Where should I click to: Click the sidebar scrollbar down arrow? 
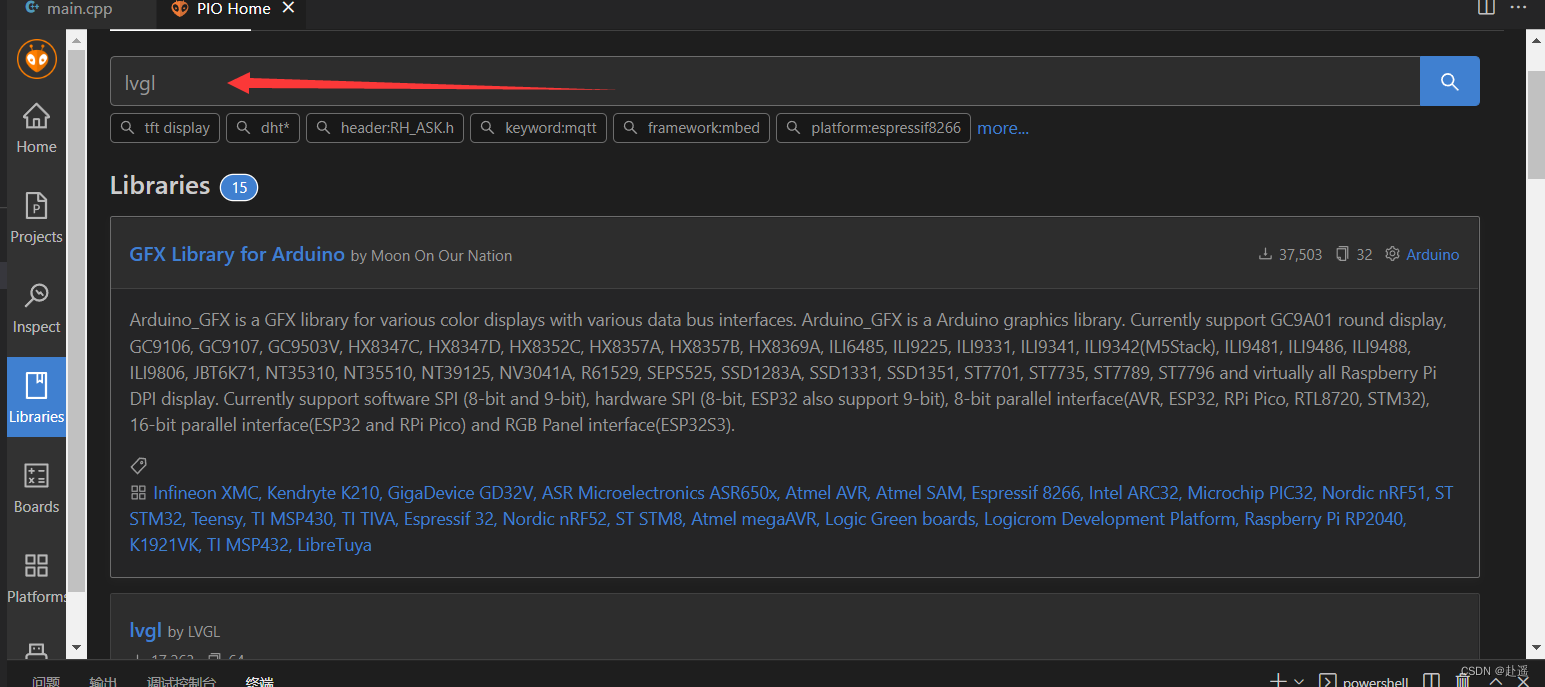tap(76, 648)
